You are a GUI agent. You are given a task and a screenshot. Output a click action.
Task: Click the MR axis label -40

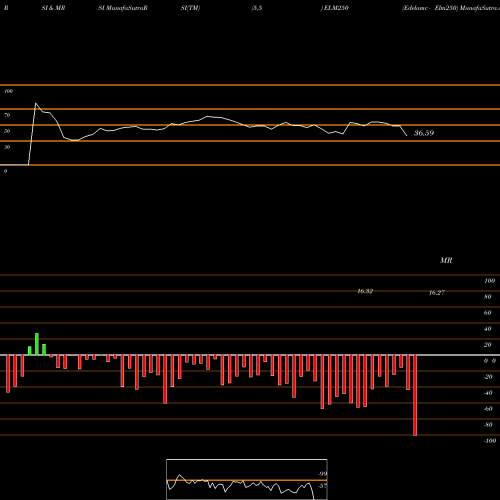pos(488,393)
